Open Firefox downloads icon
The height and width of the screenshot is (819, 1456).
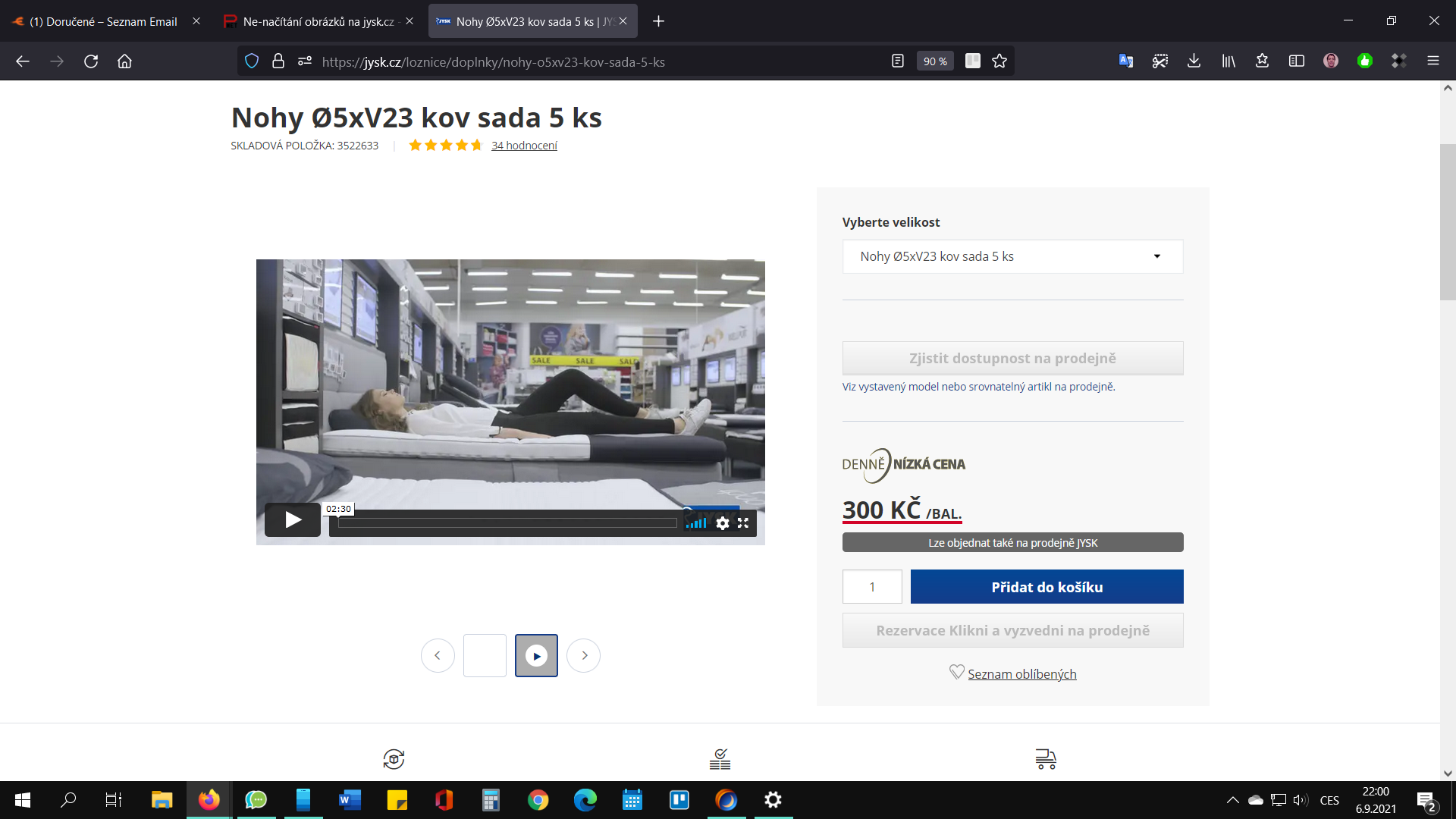click(1194, 61)
